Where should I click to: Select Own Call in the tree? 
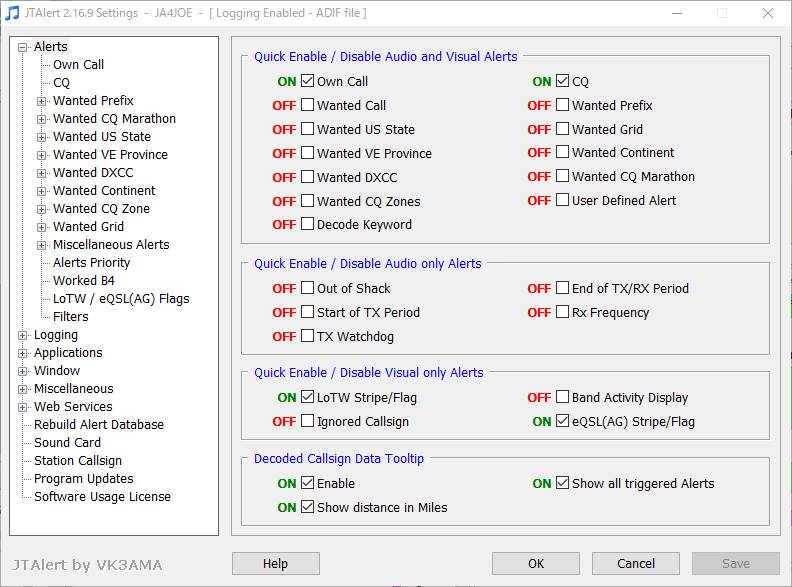78,65
